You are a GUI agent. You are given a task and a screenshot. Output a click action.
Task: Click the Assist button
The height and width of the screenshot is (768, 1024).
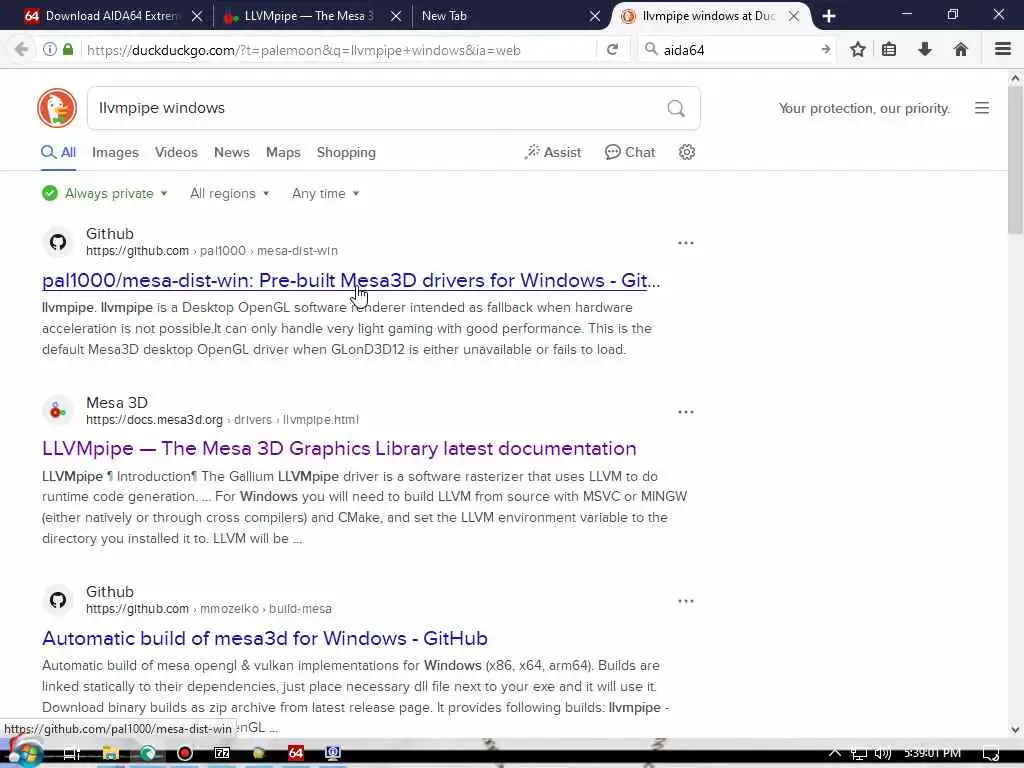552,152
